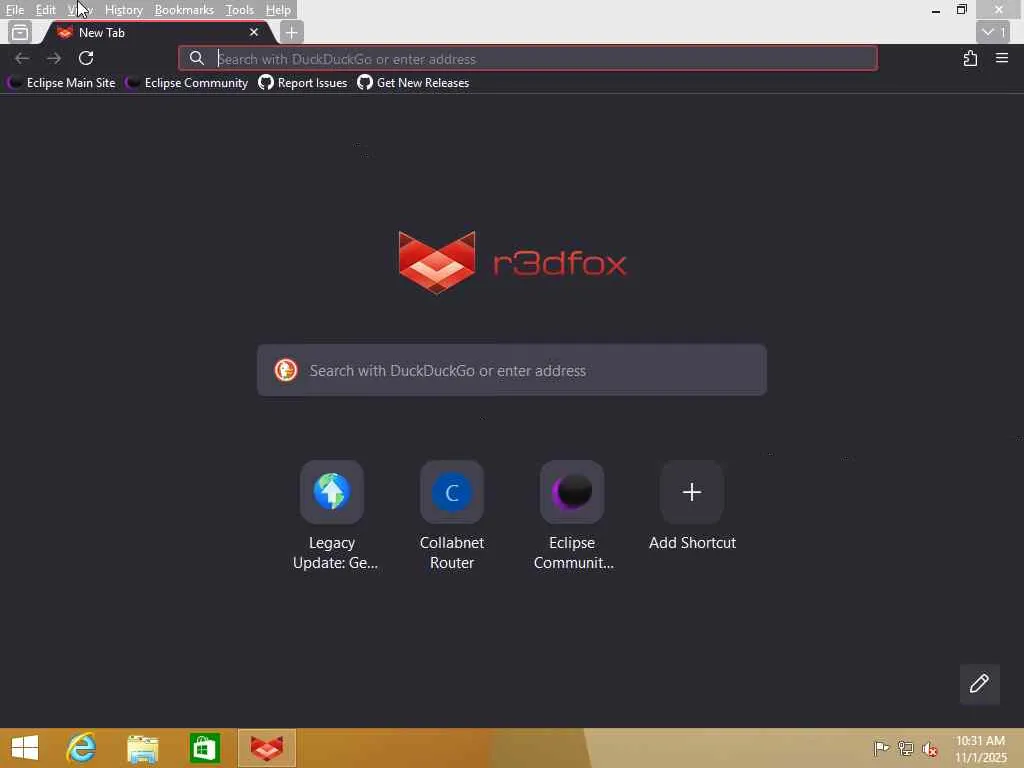Open the Extensions puzzle icon
The image size is (1024, 768).
970,58
